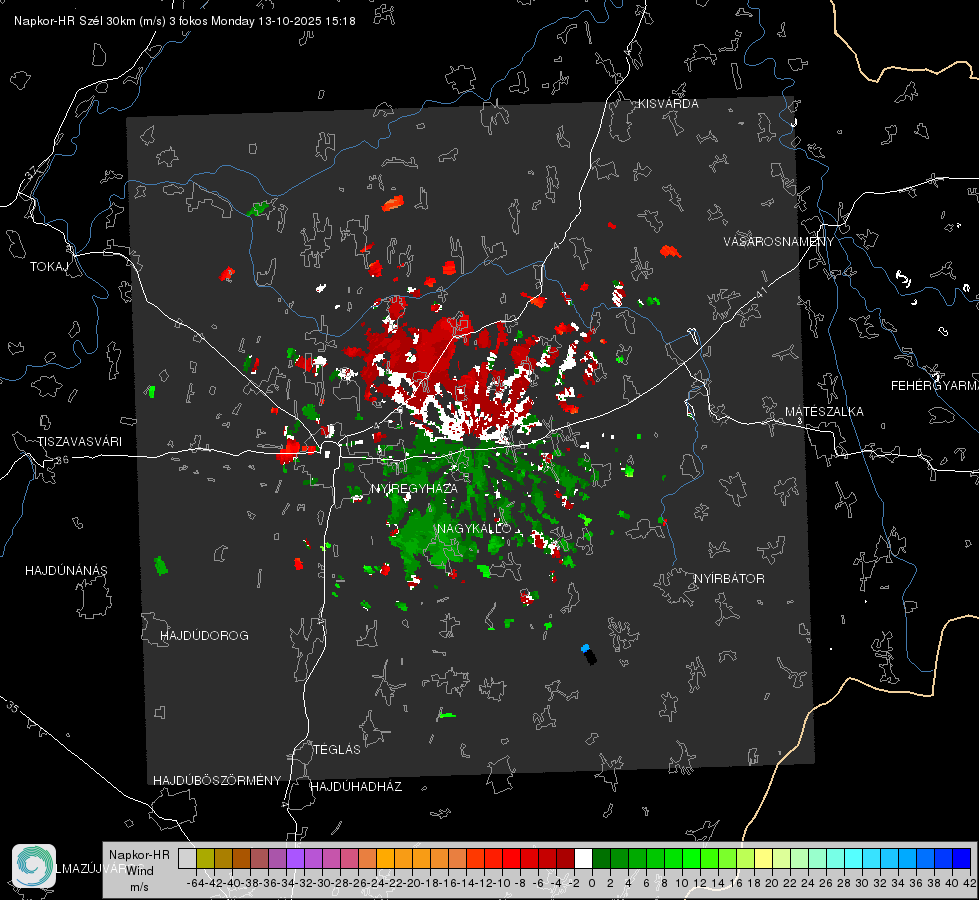This screenshot has height=900, width=979.
Task: Select the KISVÁRDA city label
Action: 668,104
